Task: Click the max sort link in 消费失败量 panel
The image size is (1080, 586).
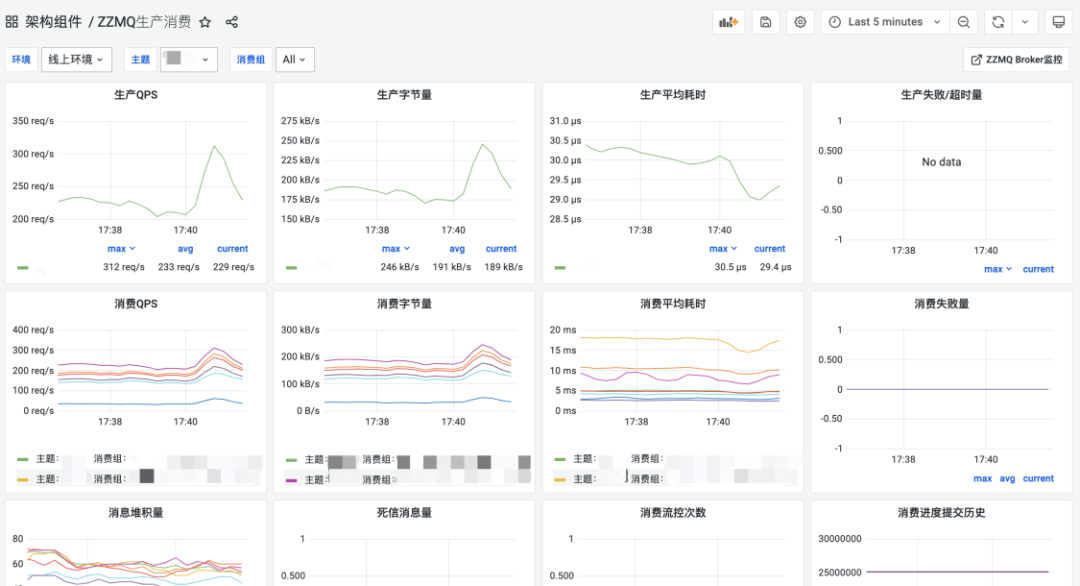Action: pos(983,478)
